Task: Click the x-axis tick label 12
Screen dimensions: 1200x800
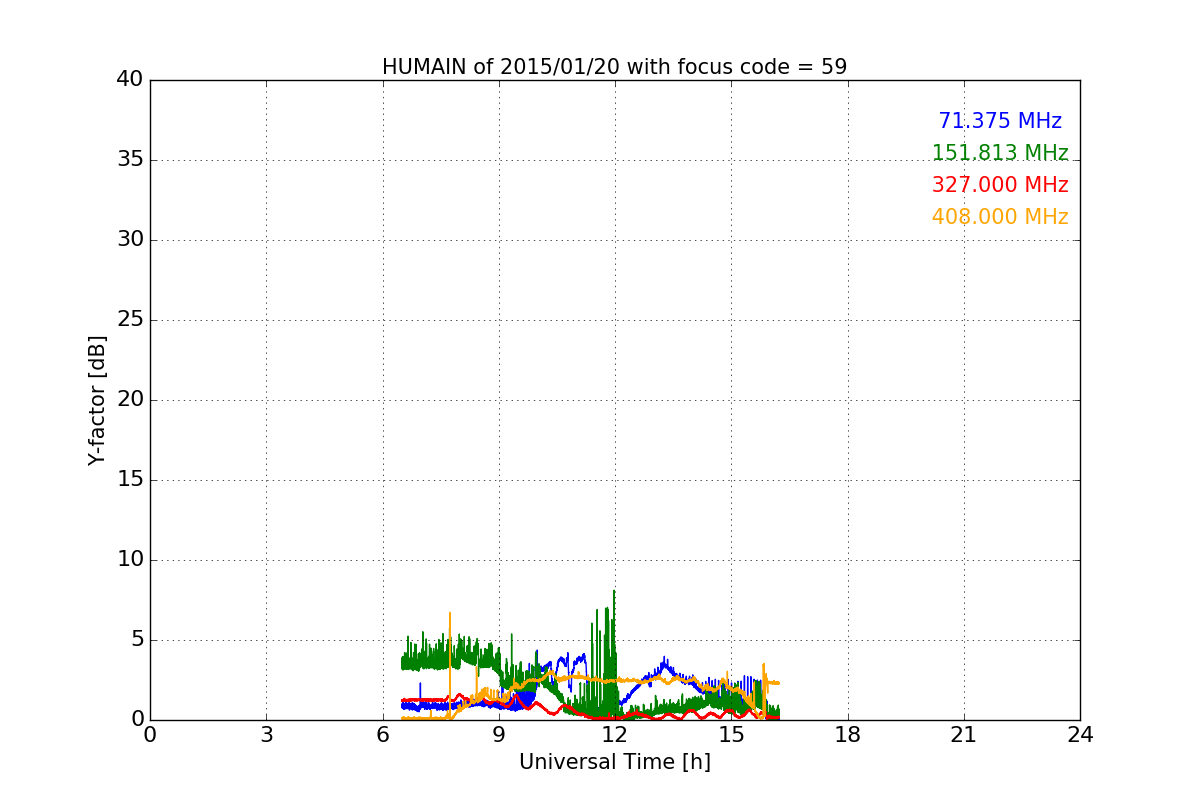Action: [615, 734]
